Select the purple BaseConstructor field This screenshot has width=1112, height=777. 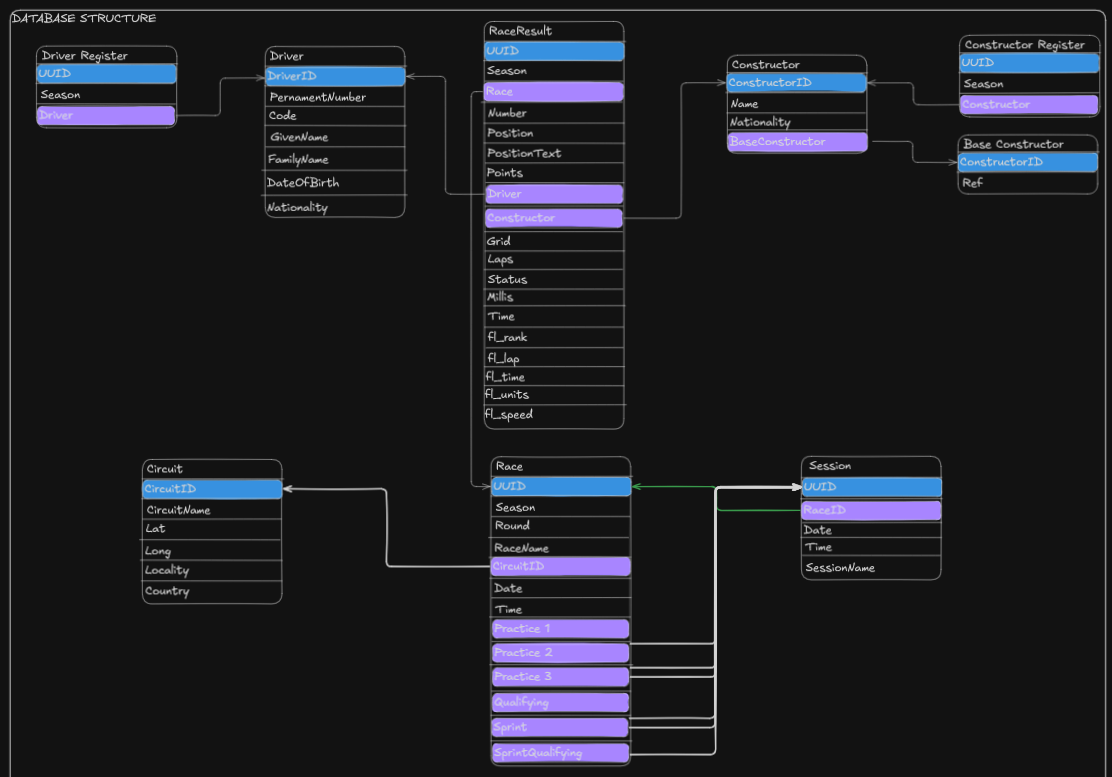tap(797, 142)
